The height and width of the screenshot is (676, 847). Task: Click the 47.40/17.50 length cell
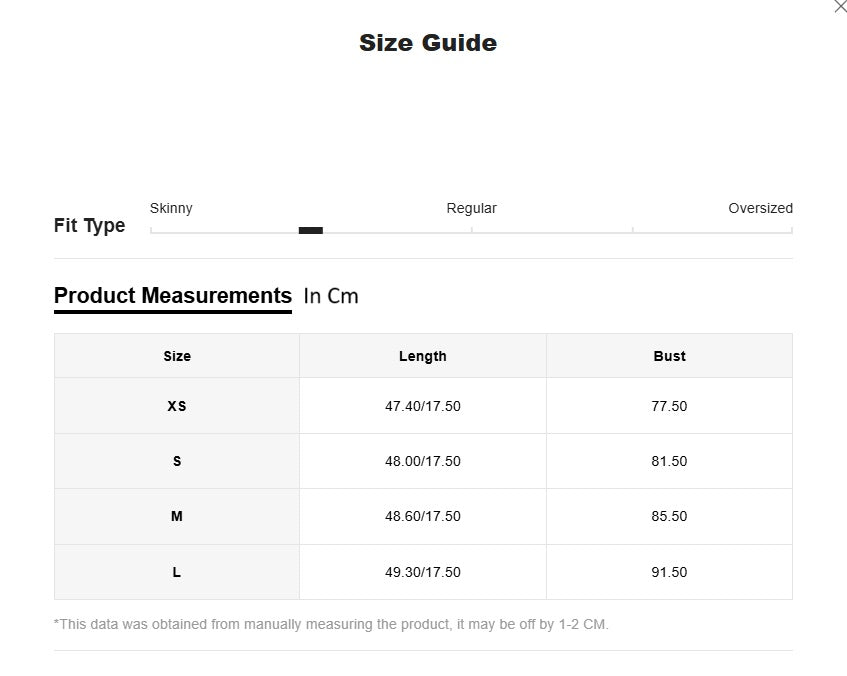pyautogui.click(x=422, y=406)
